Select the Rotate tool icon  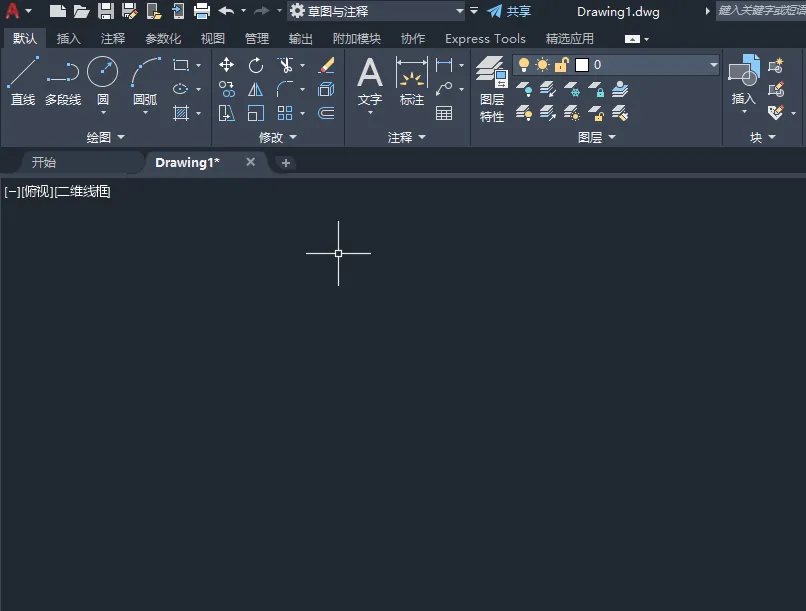pyautogui.click(x=255, y=65)
